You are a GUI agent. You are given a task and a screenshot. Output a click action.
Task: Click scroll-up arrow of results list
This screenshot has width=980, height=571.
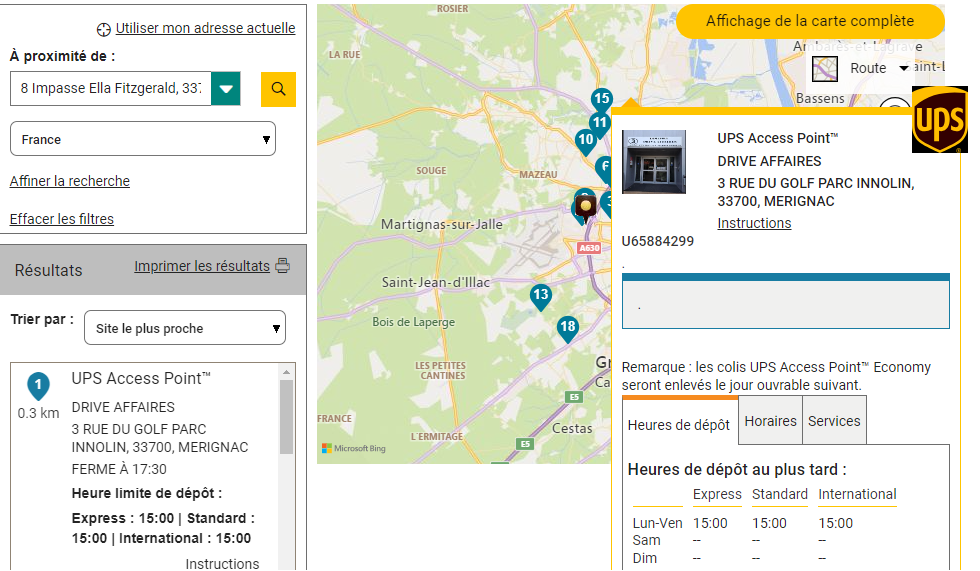click(x=286, y=372)
